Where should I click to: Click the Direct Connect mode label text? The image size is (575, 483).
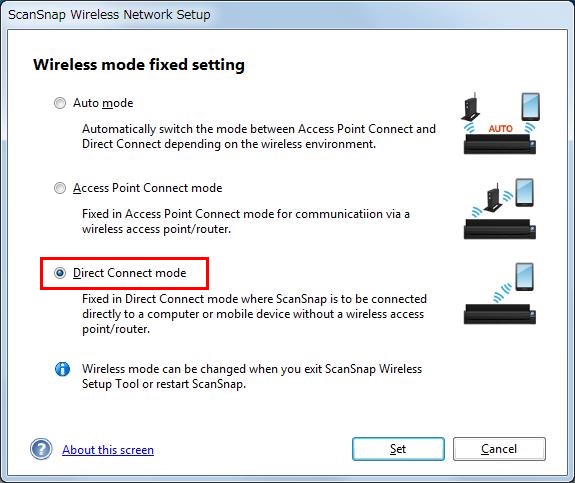pos(129,273)
